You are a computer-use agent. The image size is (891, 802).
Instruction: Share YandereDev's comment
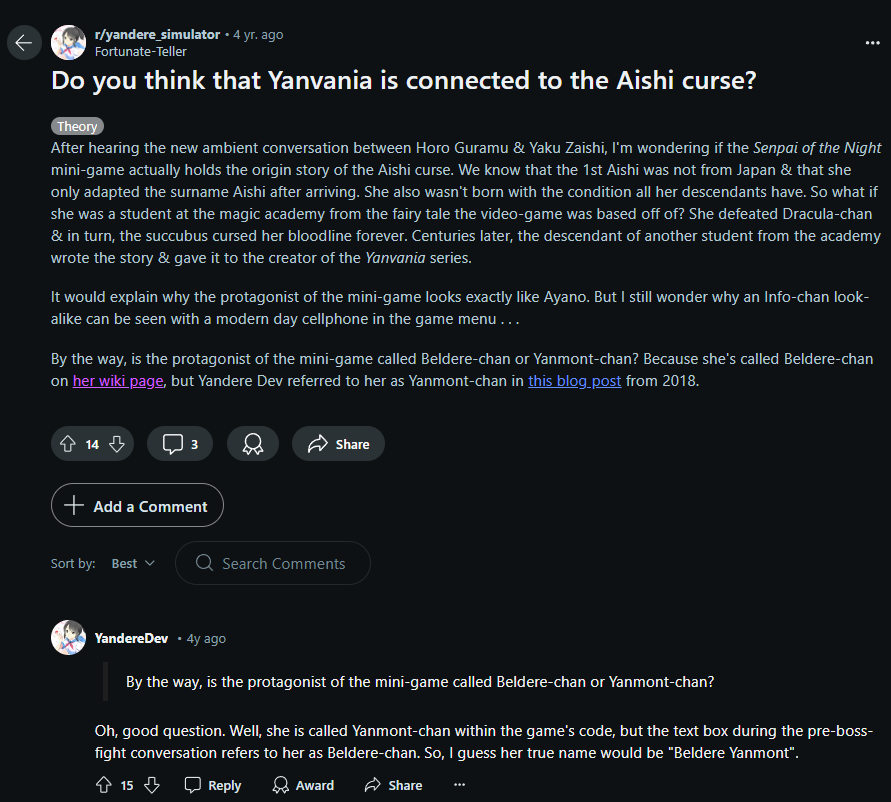393,785
